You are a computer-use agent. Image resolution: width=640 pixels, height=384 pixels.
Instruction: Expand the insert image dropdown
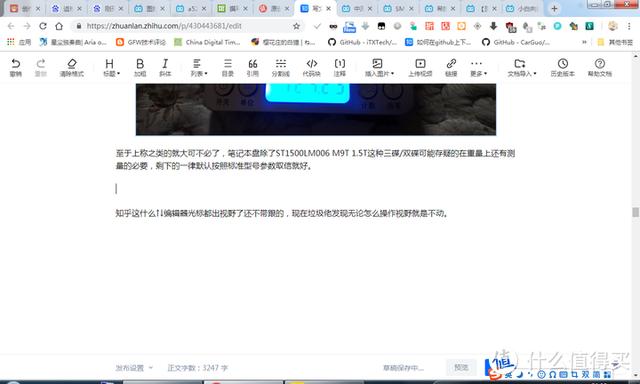[x=379, y=67]
